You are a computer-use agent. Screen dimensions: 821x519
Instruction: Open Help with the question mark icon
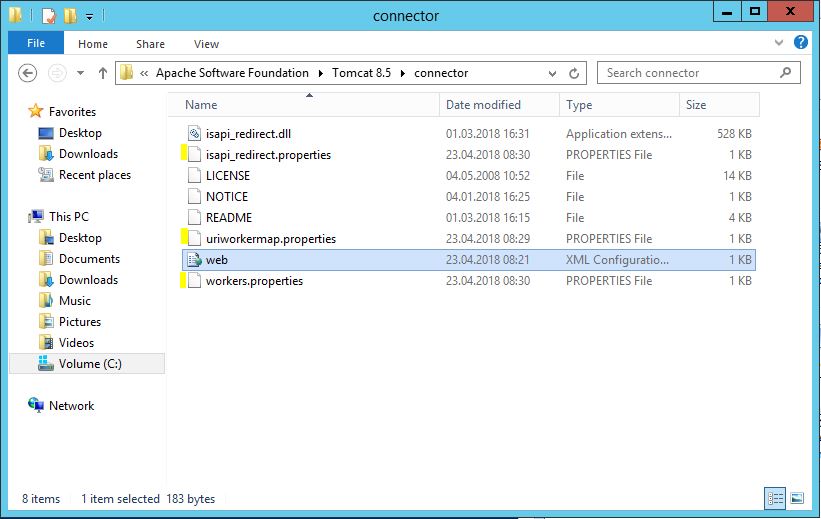pyautogui.click(x=801, y=42)
